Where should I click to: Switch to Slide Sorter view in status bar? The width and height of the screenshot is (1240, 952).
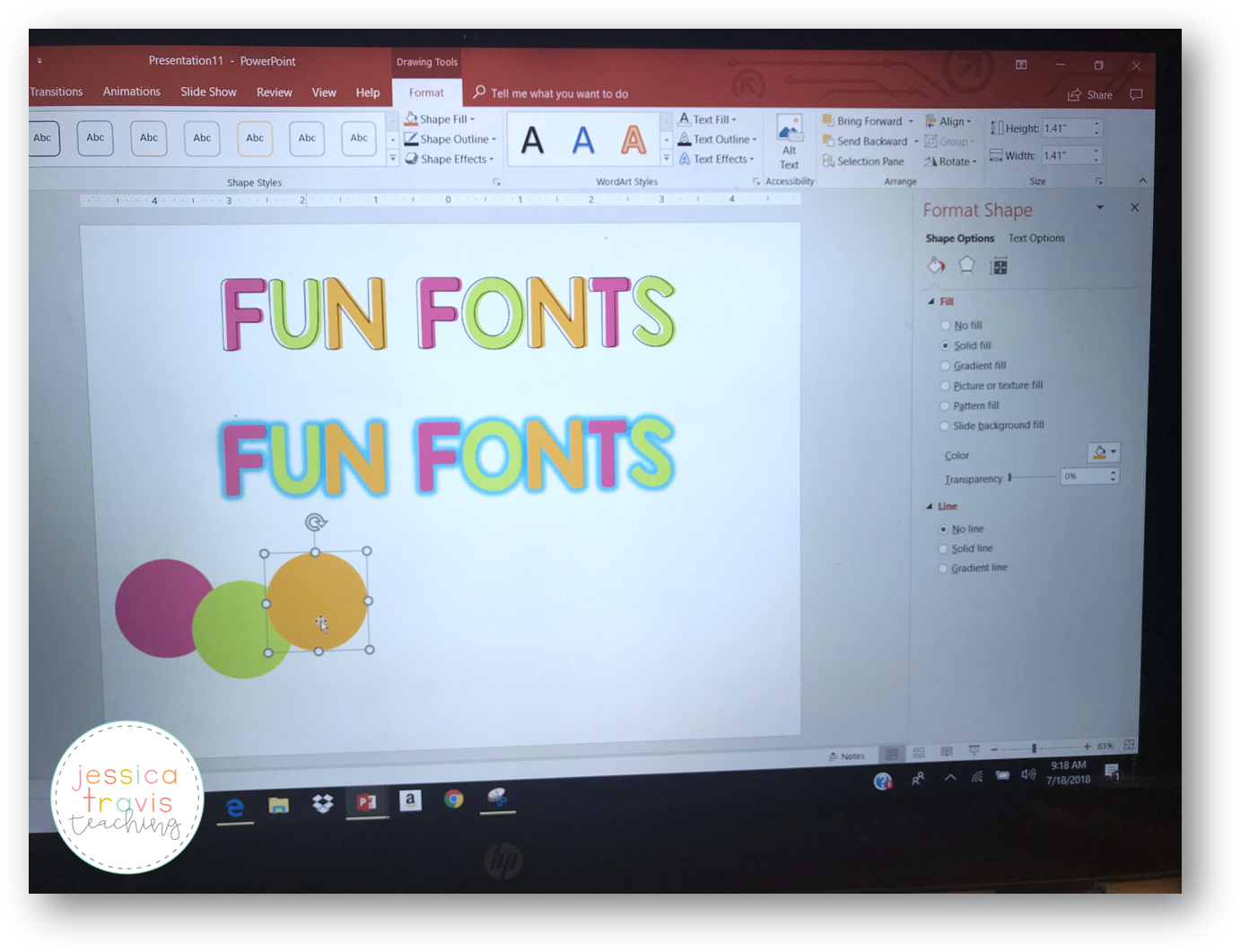coord(919,752)
